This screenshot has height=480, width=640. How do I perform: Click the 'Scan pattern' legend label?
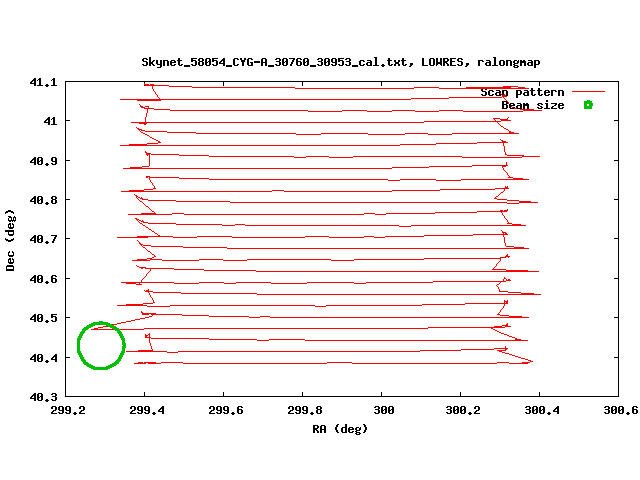coord(522,92)
